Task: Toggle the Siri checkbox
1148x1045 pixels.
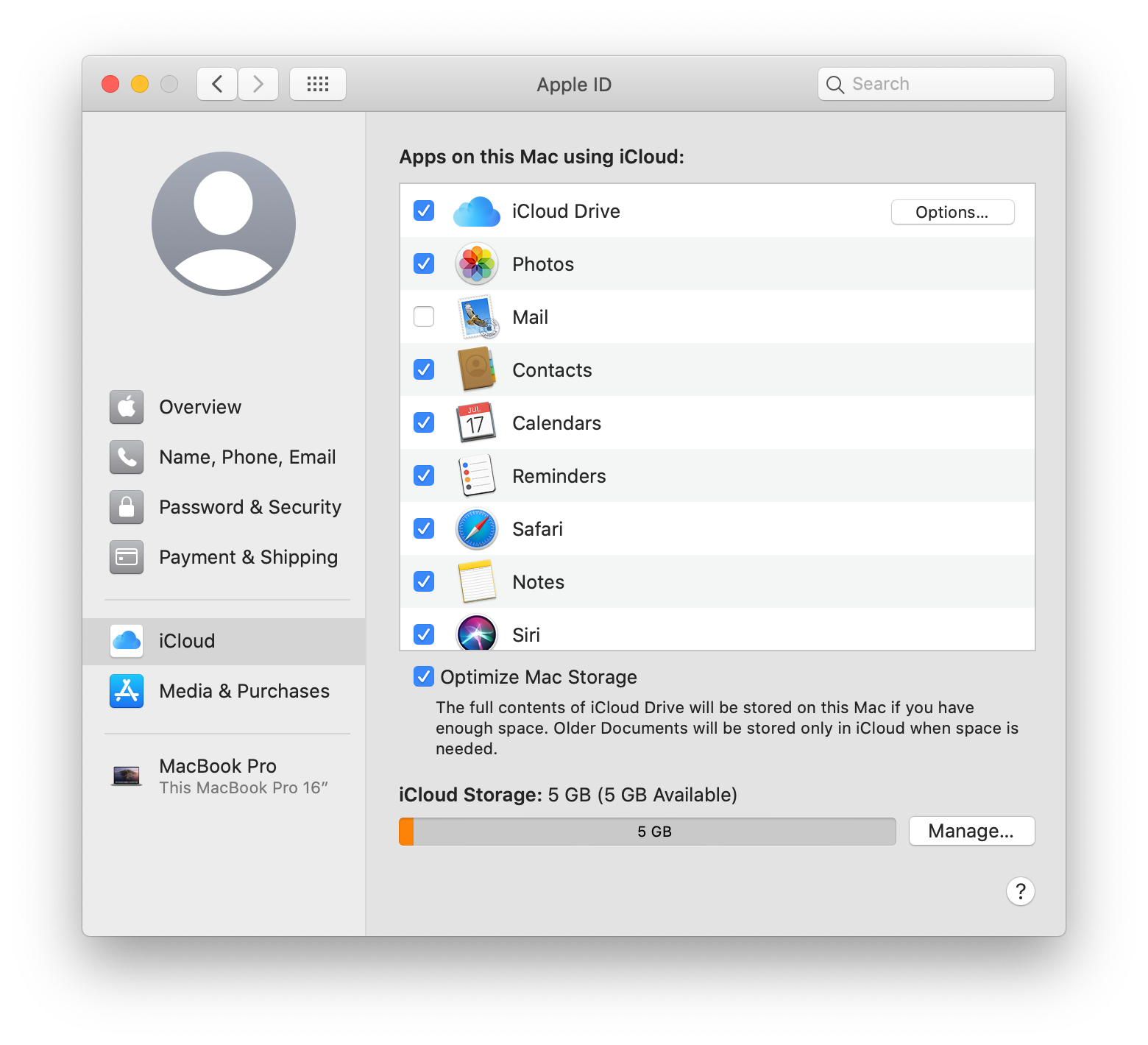Action: [x=424, y=634]
